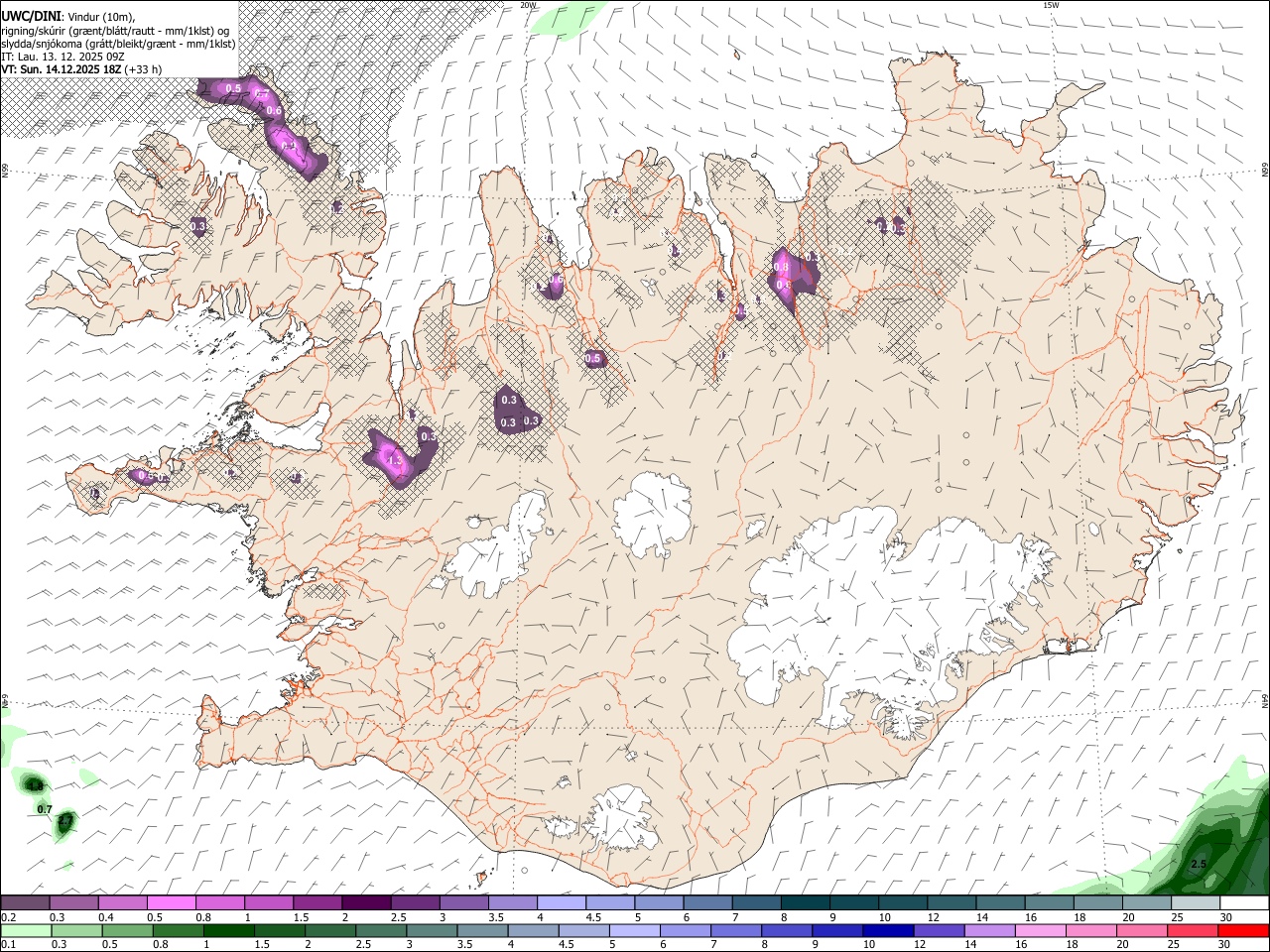Pick the violet swatch between 14 and 16, bottom row

[x=989, y=930]
